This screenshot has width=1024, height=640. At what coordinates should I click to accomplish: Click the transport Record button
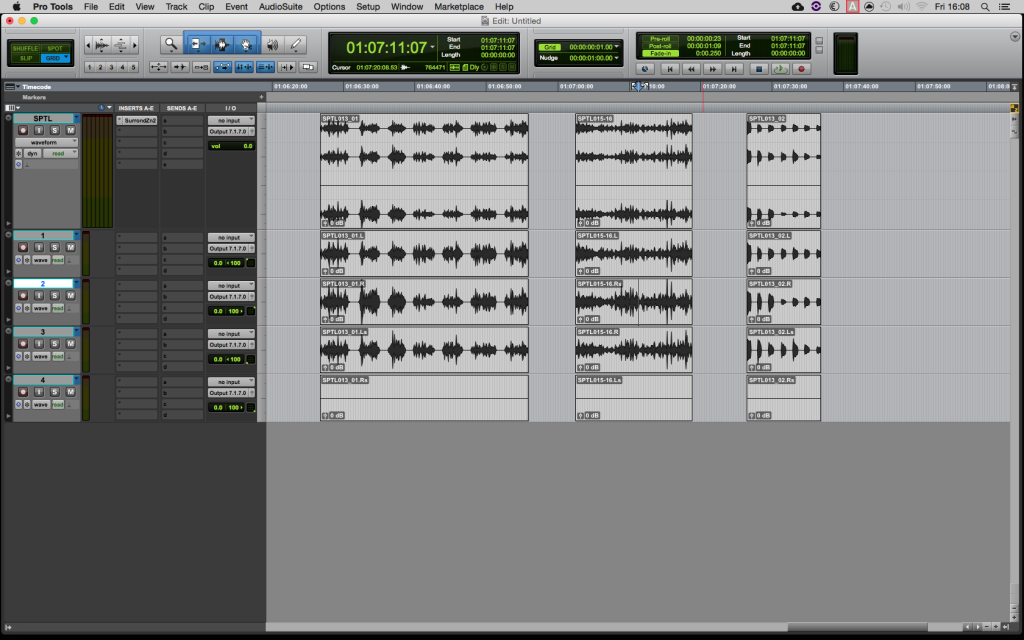[801, 69]
